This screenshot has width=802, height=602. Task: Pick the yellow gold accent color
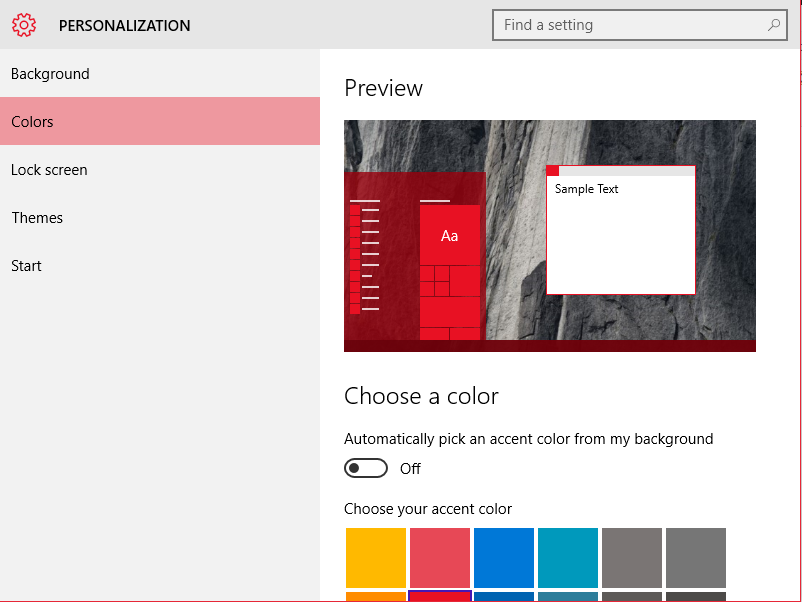[376, 558]
